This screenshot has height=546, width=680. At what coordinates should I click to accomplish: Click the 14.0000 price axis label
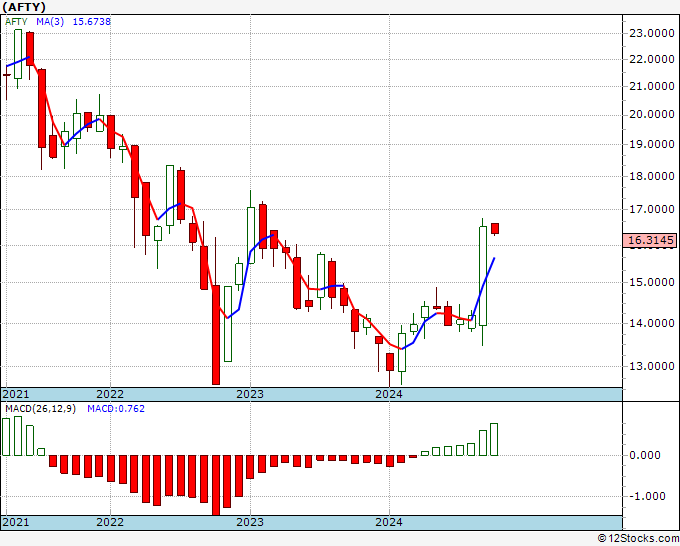[651, 323]
